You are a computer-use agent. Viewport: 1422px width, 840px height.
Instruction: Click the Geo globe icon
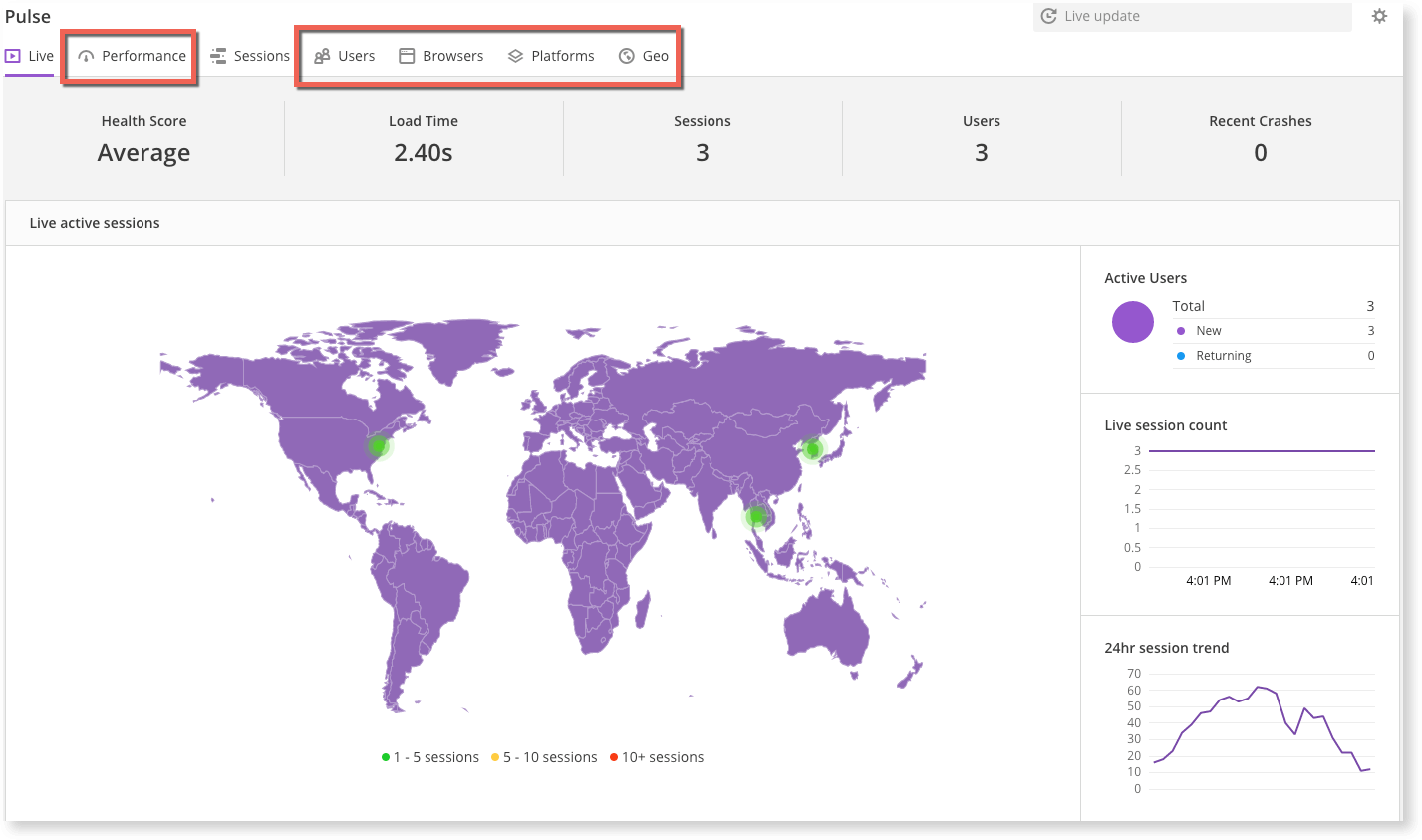pos(626,56)
